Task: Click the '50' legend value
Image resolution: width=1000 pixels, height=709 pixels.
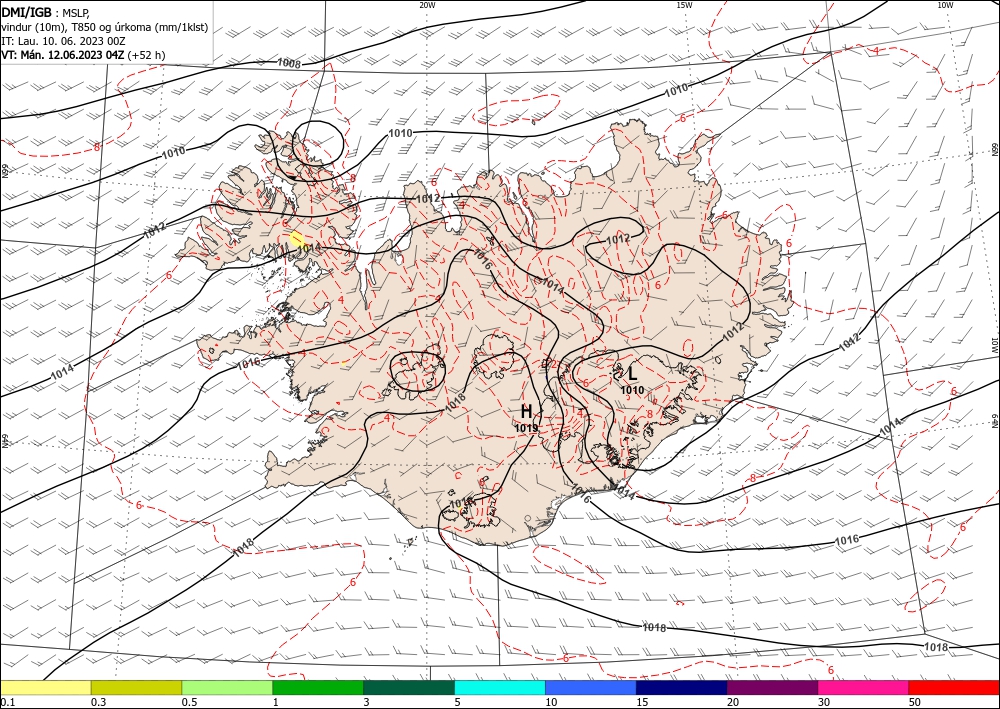Action: pyautogui.click(x=915, y=703)
